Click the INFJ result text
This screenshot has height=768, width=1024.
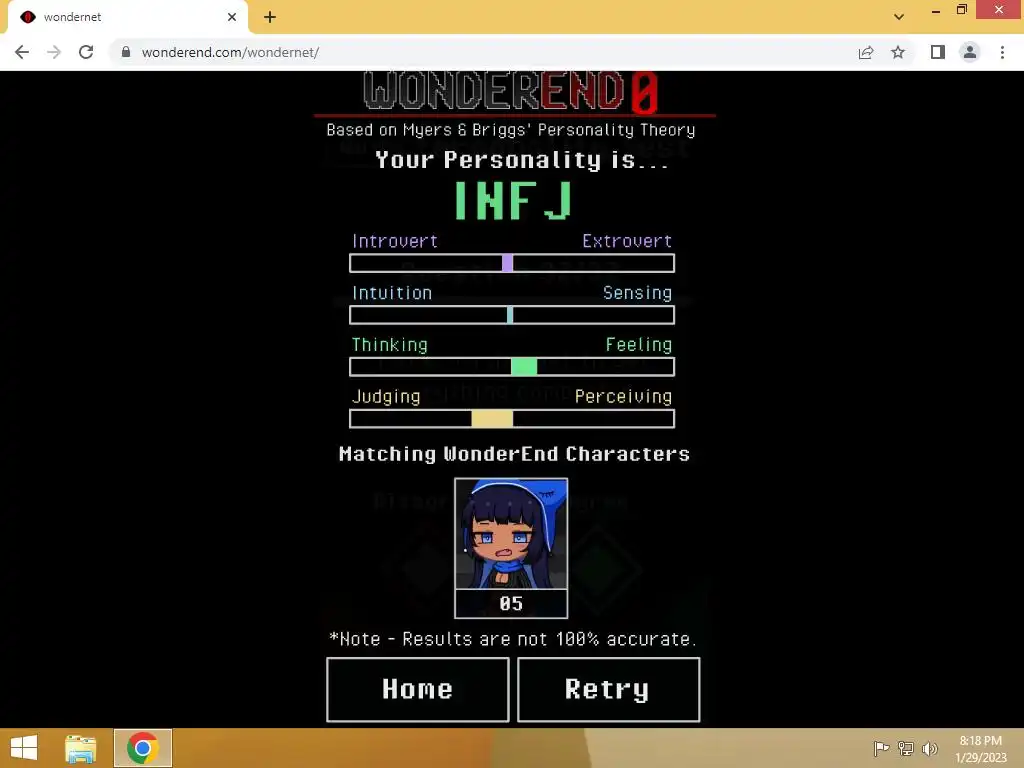pos(513,200)
